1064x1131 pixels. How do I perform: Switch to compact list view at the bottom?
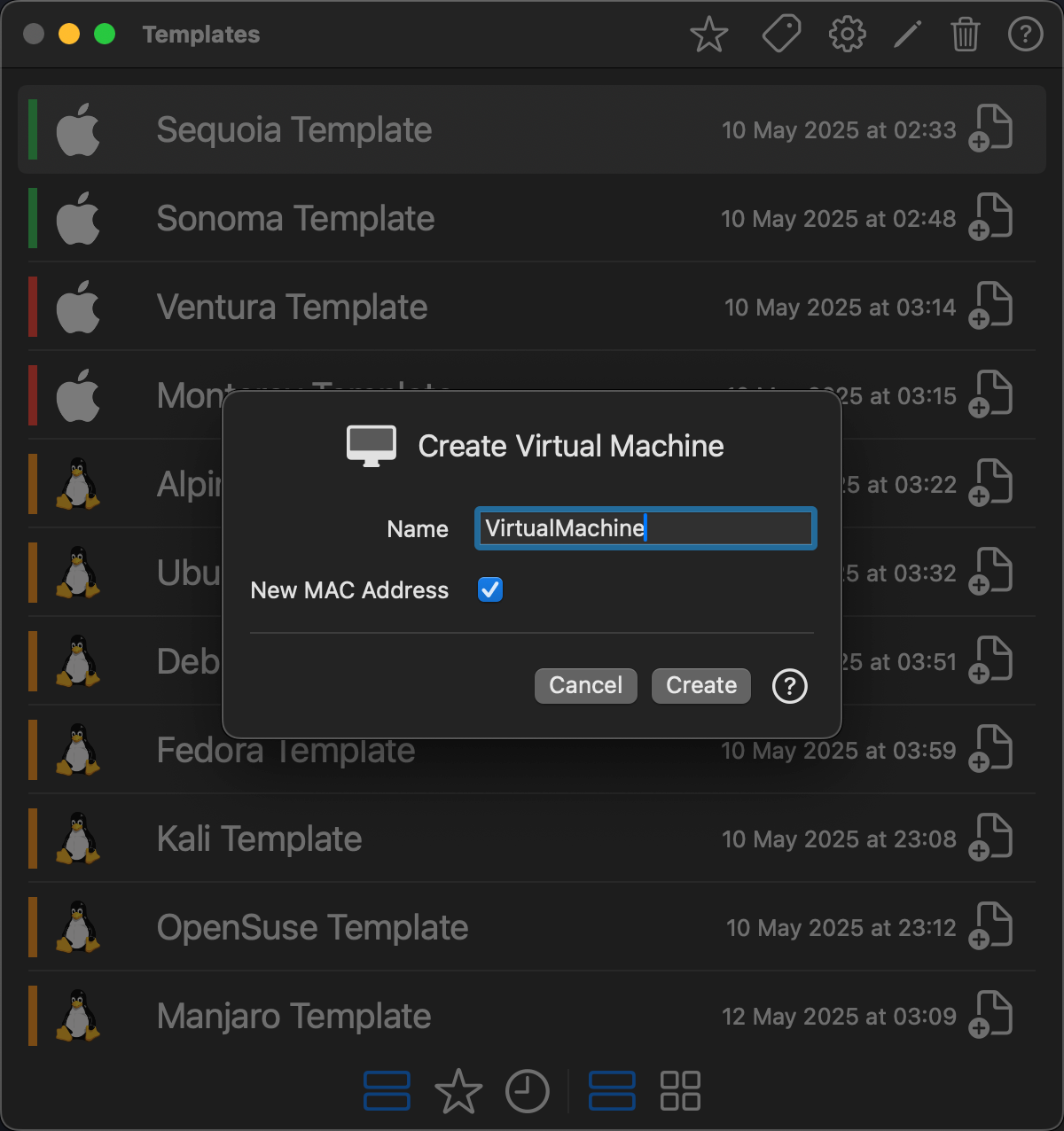(611, 1091)
